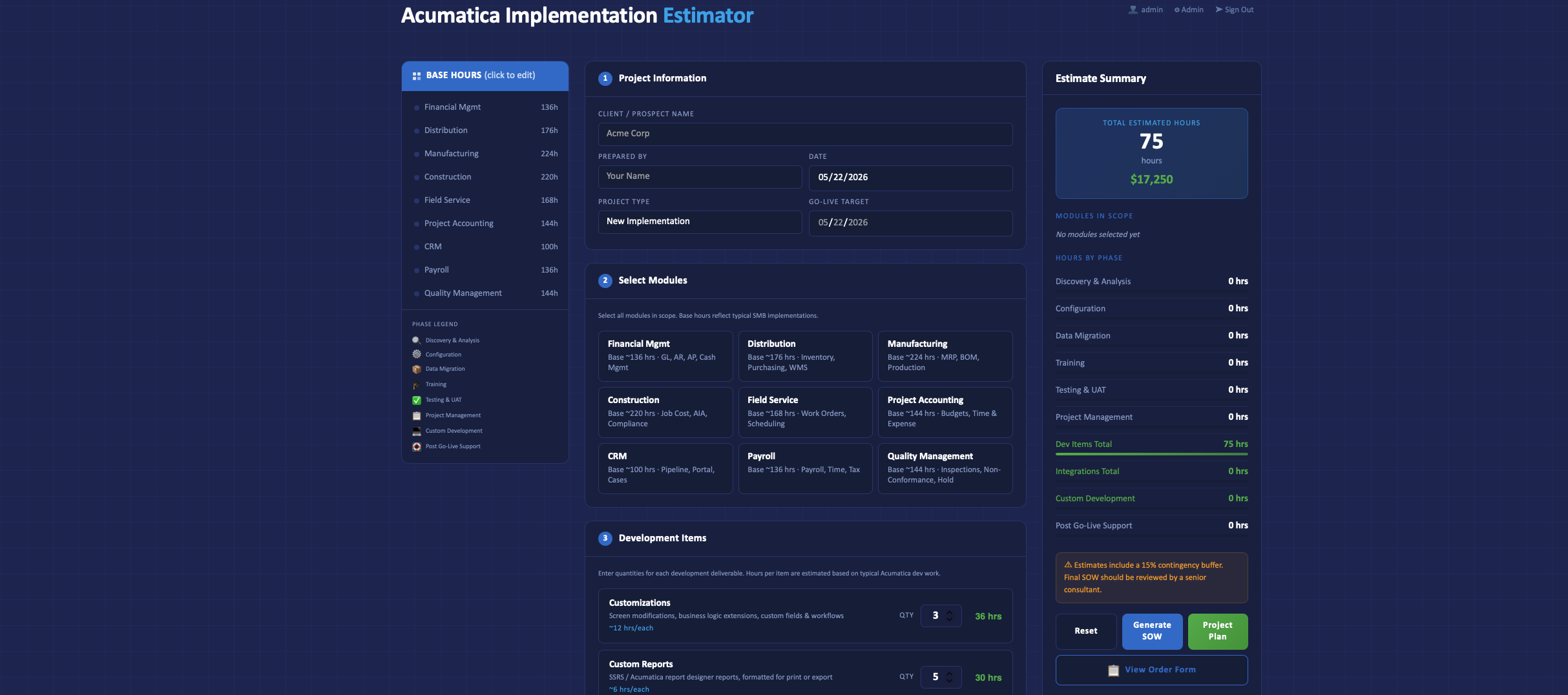Edit Project Accounting base hours row

[485, 223]
